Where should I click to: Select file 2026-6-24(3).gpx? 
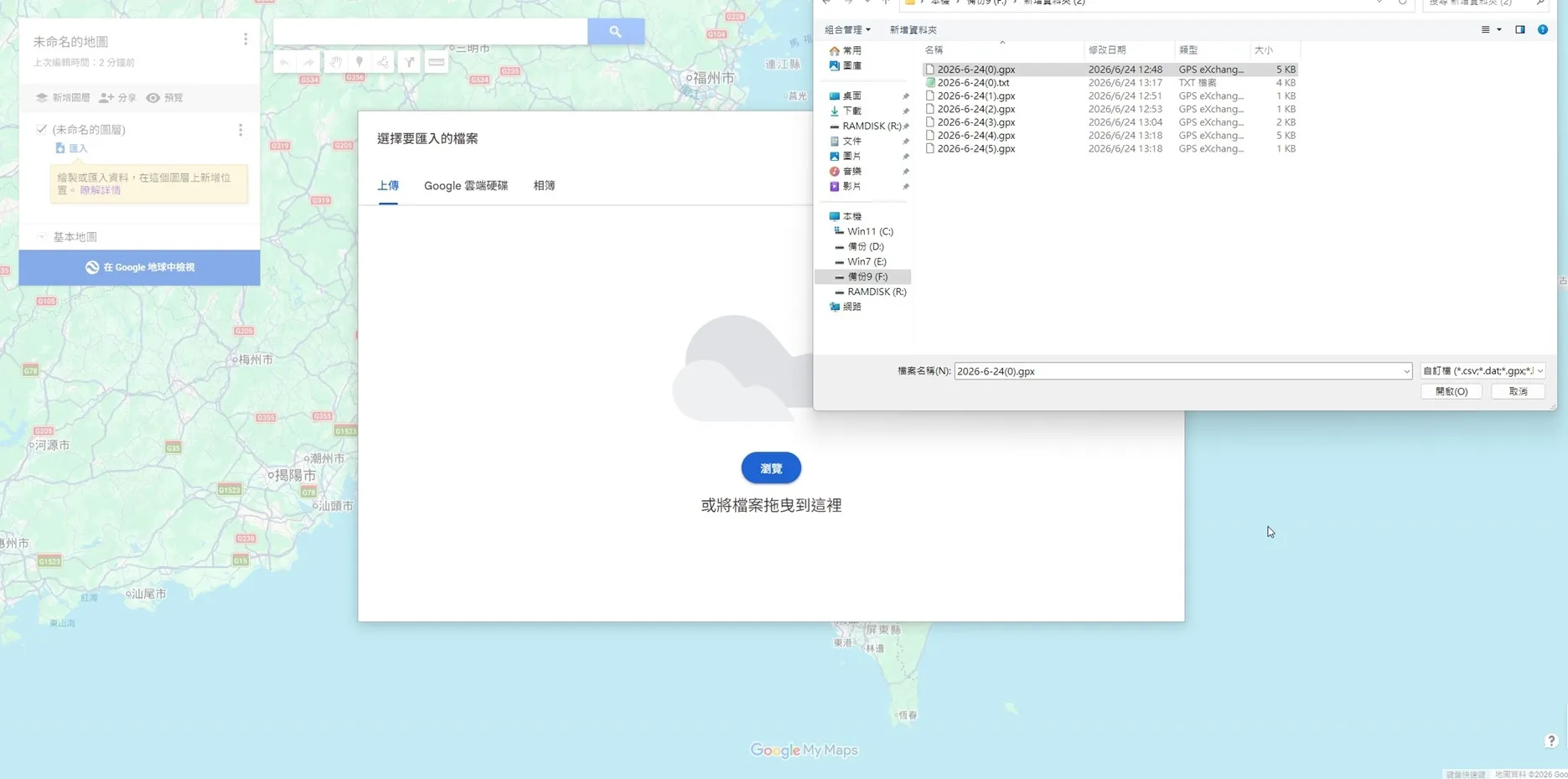click(976, 122)
